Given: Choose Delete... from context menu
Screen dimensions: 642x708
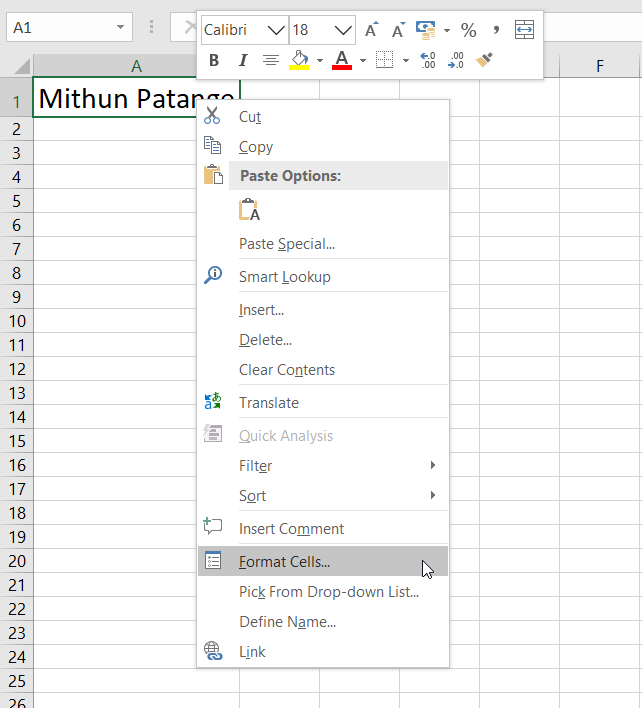Looking at the screenshot, I should [323, 340].
